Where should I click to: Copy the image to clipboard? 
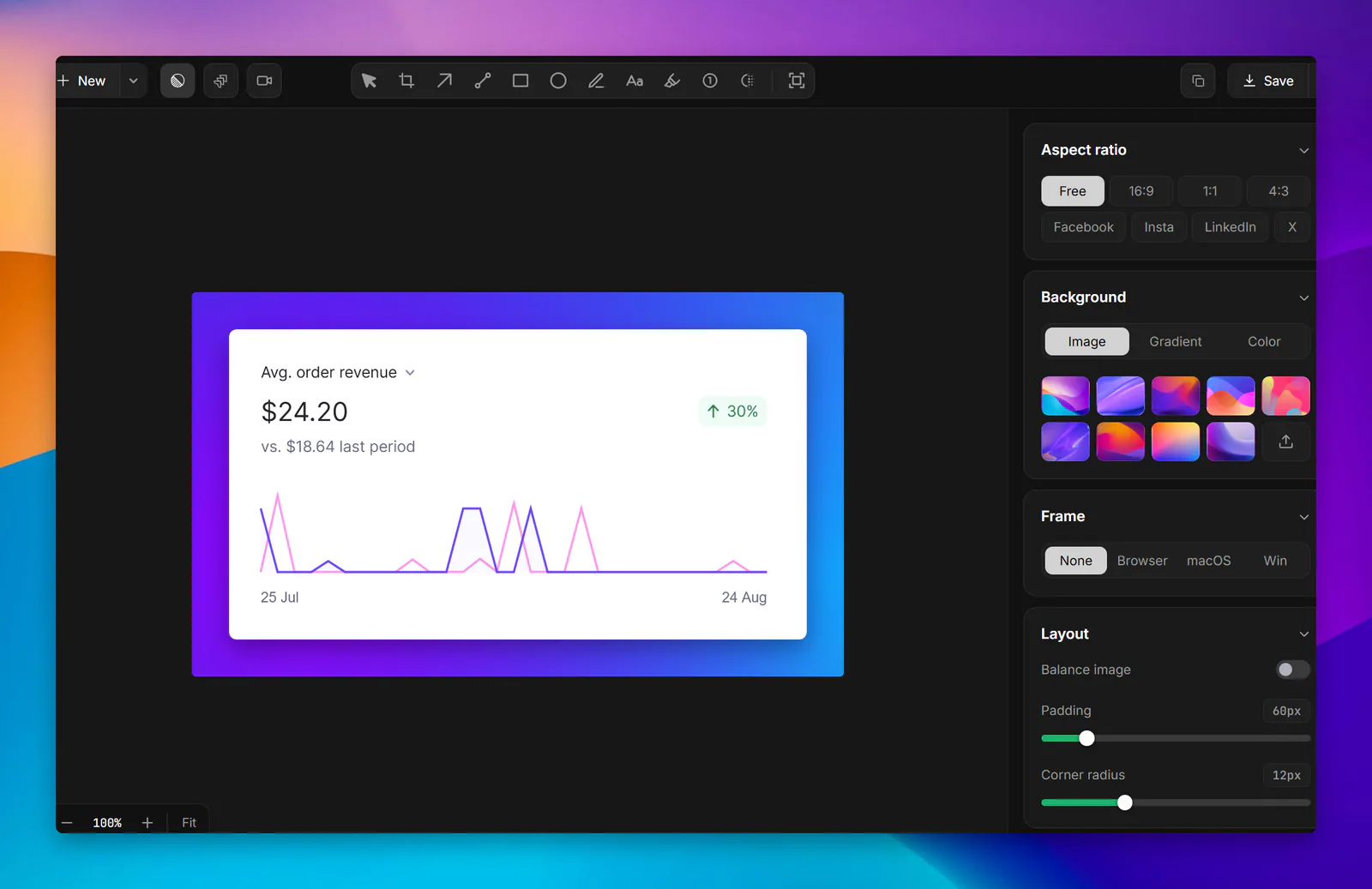(x=1198, y=81)
